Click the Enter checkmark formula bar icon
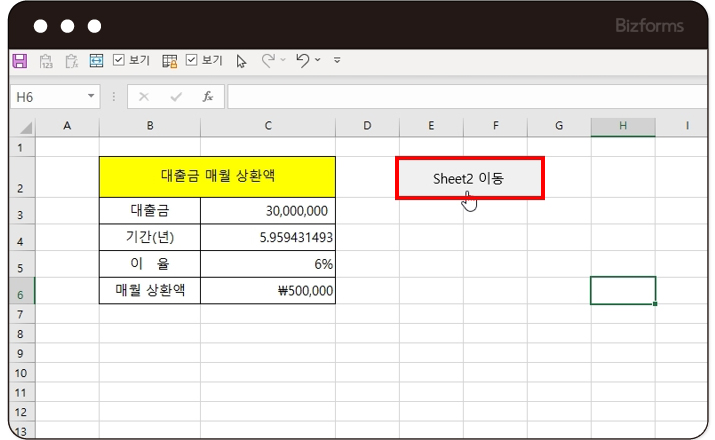This screenshot has width=715, height=440. click(176, 97)
